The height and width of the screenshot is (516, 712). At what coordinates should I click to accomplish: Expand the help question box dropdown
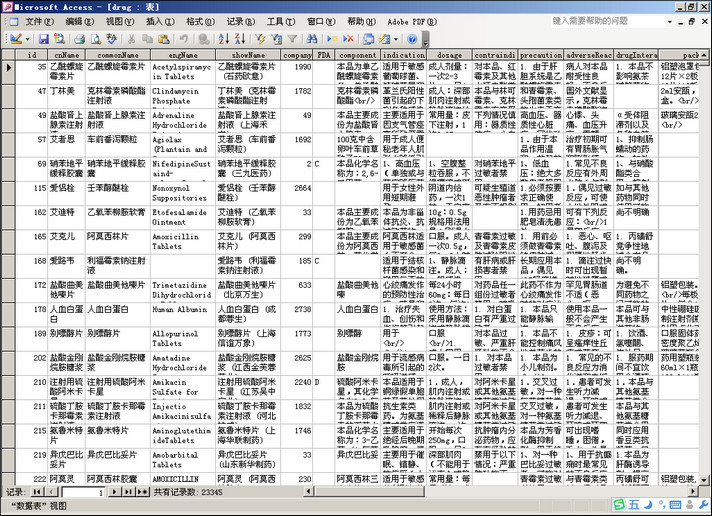point(669,21)
